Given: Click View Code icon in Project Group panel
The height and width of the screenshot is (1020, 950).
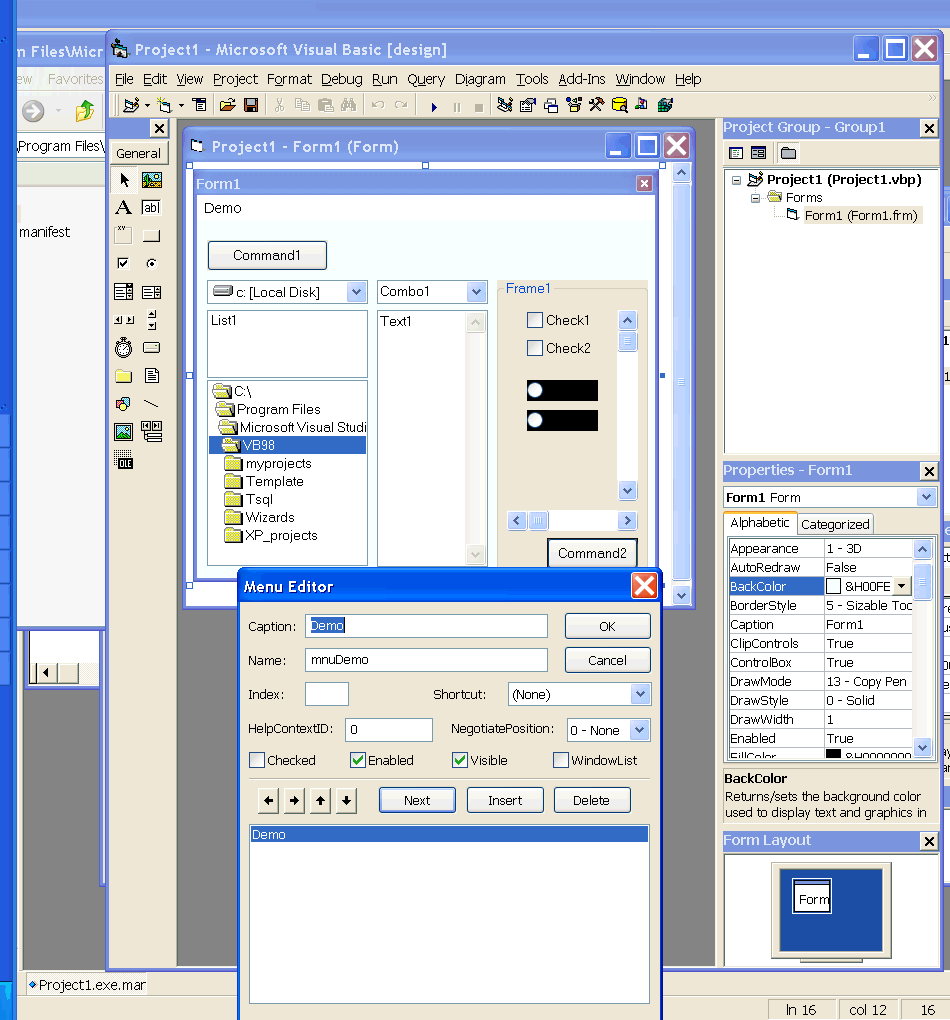Looking at the screenshot, I should point(736,153).
